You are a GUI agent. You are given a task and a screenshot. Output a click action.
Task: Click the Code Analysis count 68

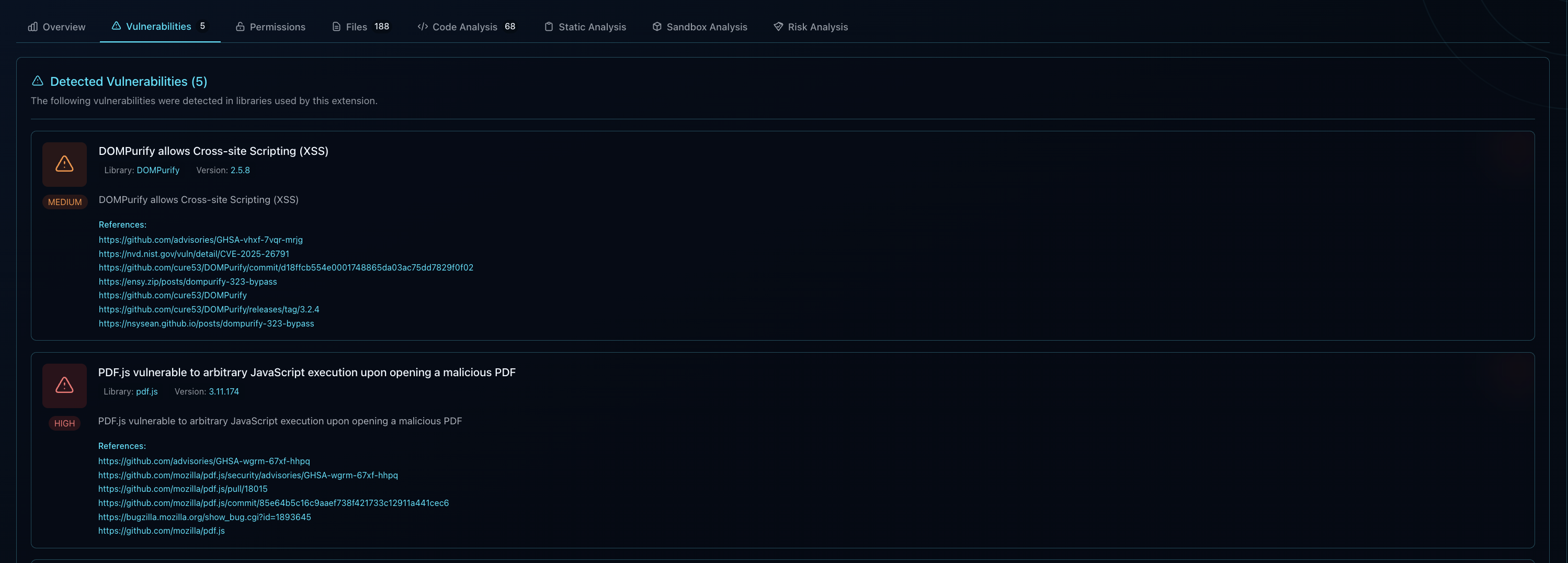point(510,27)
